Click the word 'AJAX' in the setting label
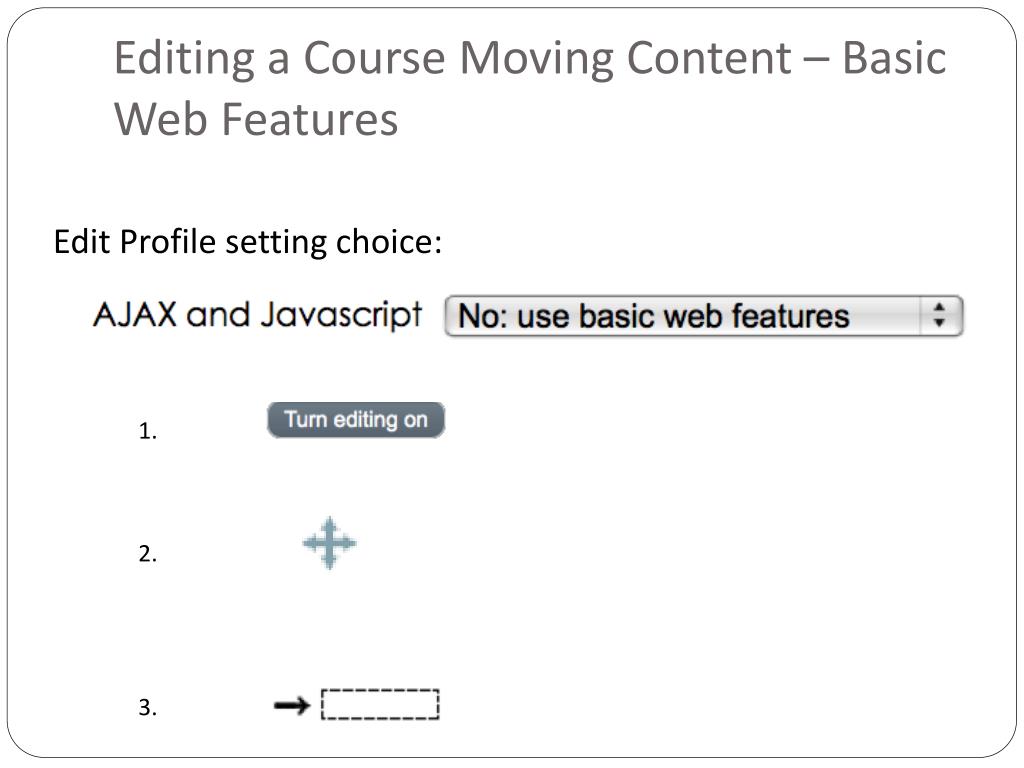The width and height of the screenshot is (1024, 768). 135,315
